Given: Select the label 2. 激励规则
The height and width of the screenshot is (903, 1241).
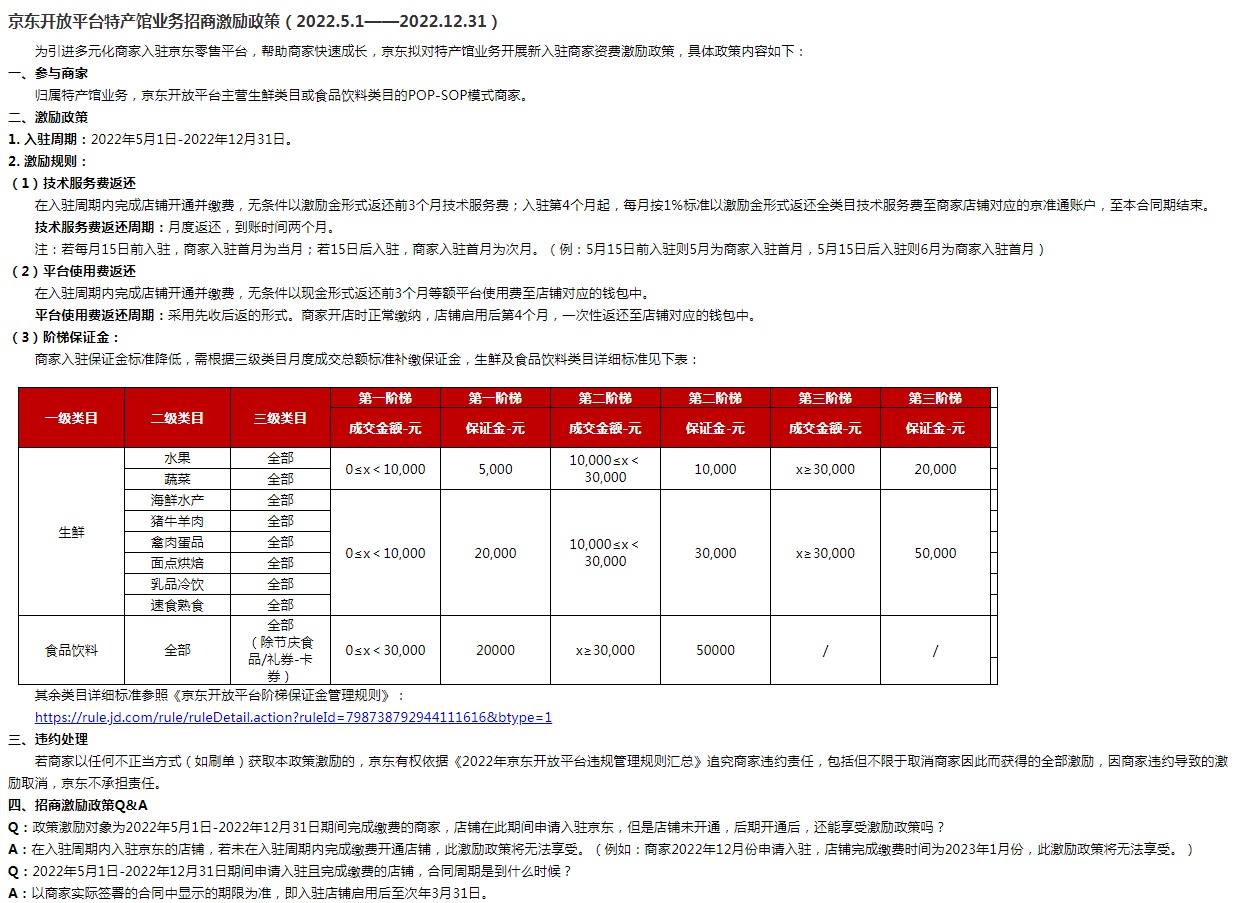Looking at the screenshot, I should tap(48, 161).
